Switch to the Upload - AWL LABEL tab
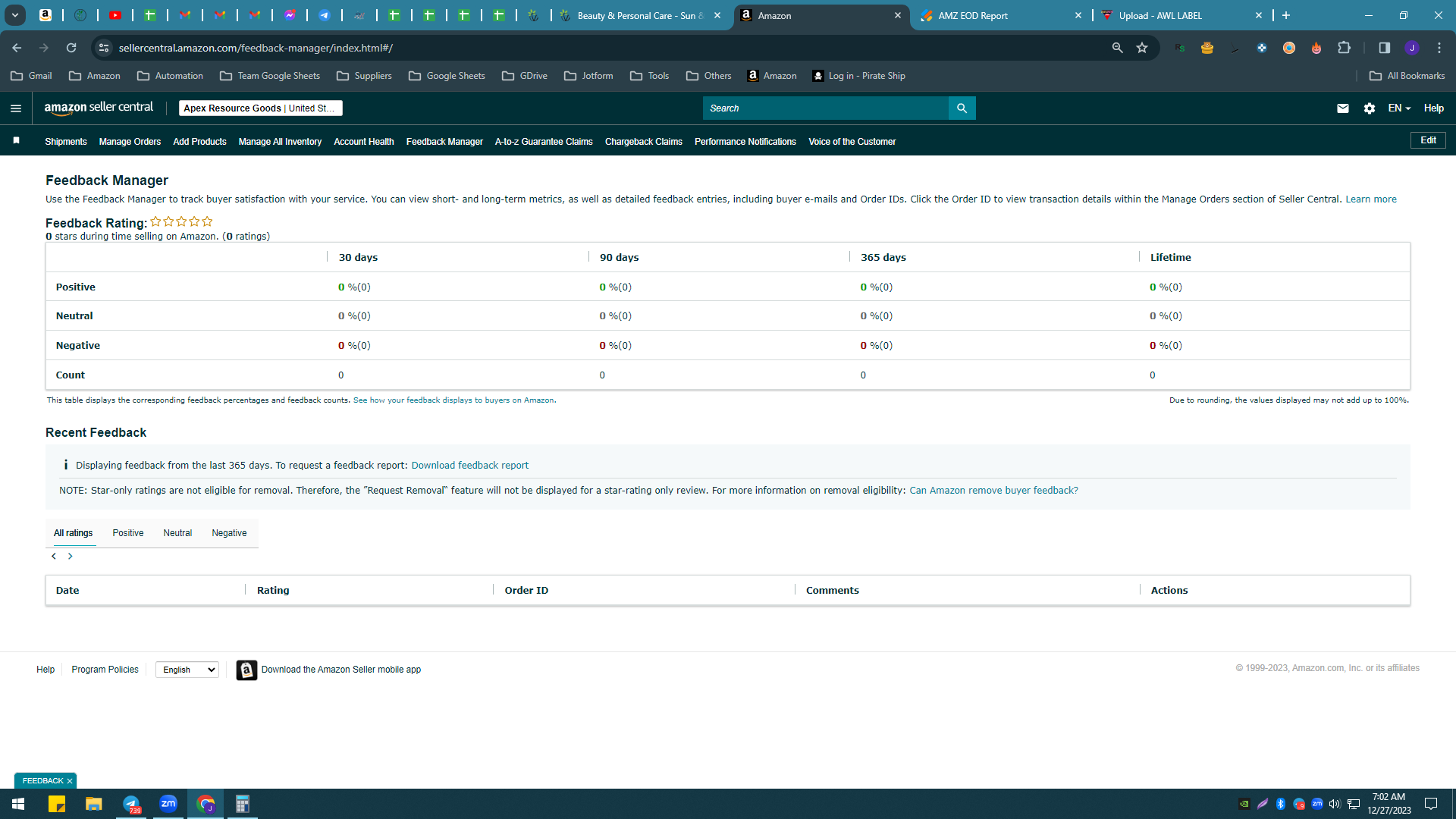This screenshot has width=1456, height=819. click(1181, 15)
